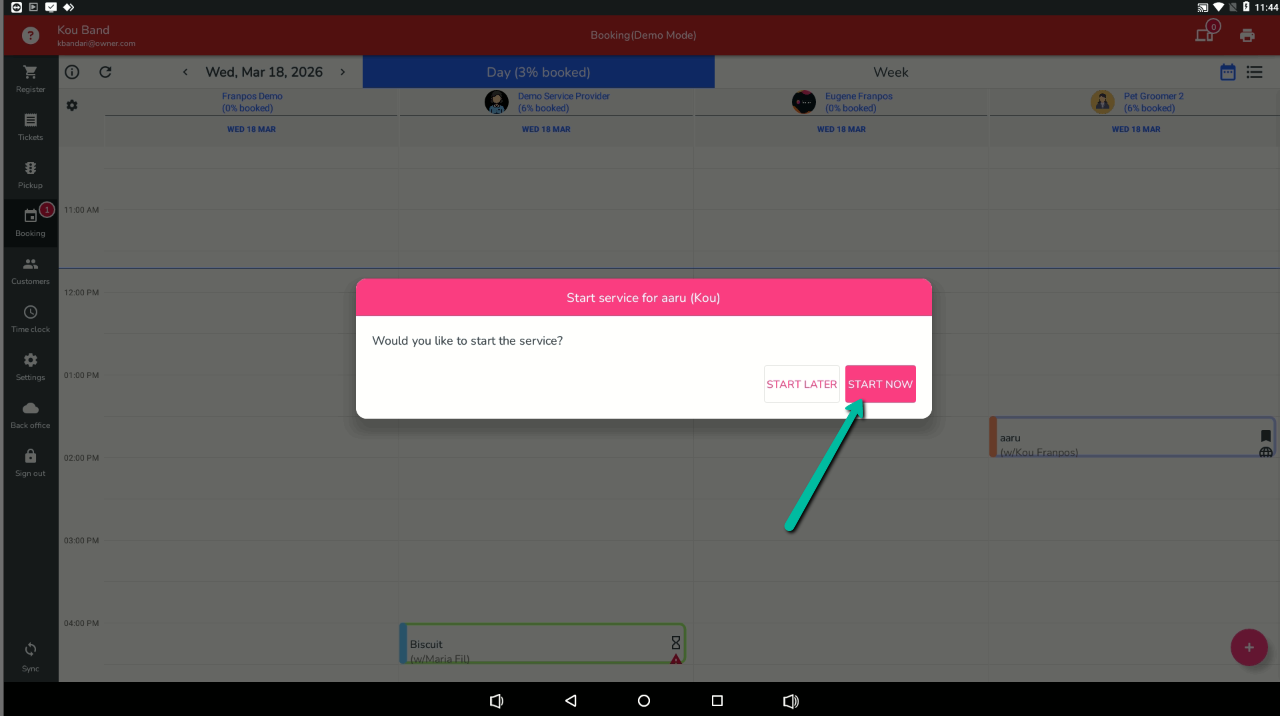Screen dimensions: 1280x716
Task: Click the START NOW button
Action: coord(880,384)
